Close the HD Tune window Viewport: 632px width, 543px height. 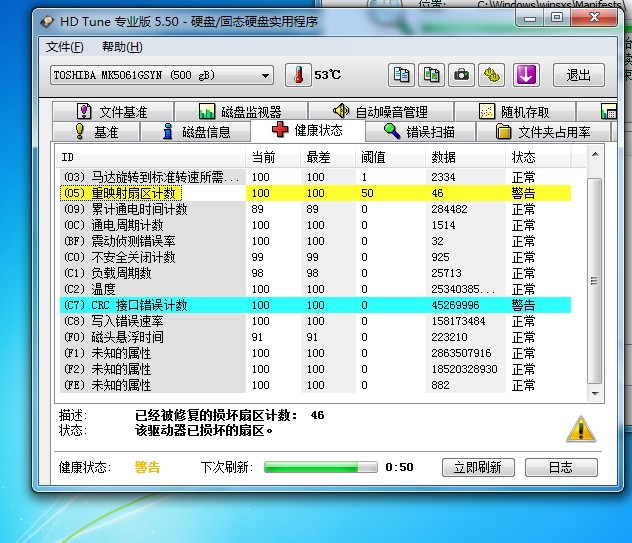click(x=594, y=18)
